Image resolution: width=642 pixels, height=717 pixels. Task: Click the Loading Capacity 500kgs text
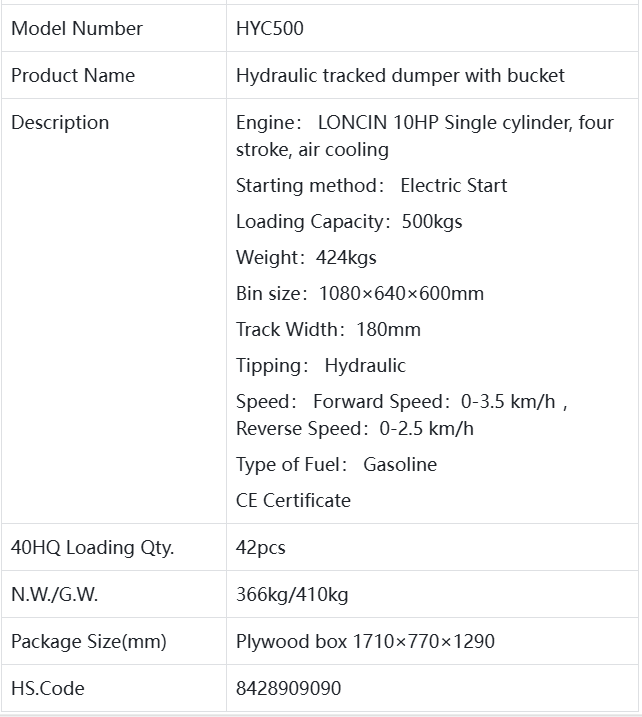pos(349,221)
